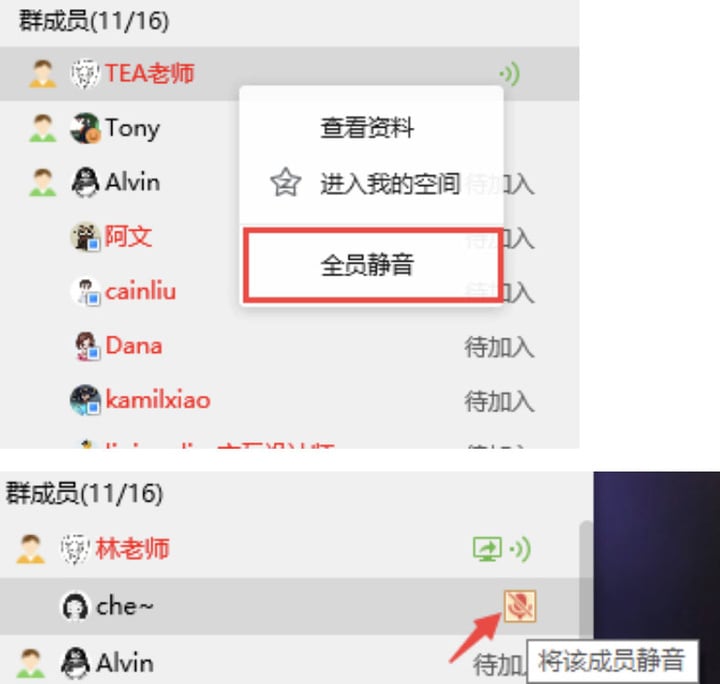Mute member che~ with red microphone icon

pos(520,606)
